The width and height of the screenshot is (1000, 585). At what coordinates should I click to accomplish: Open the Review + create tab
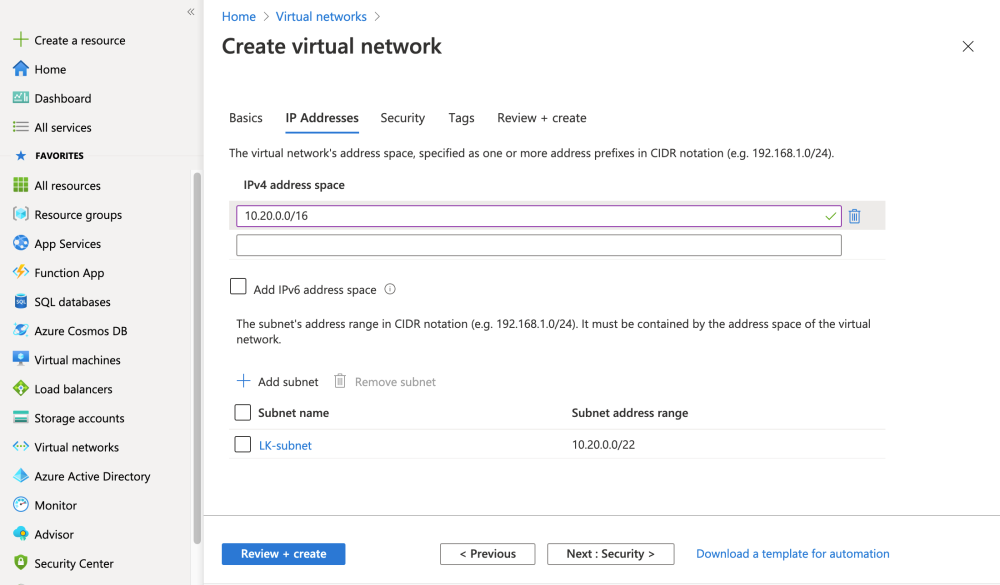(x=541, y=118)
